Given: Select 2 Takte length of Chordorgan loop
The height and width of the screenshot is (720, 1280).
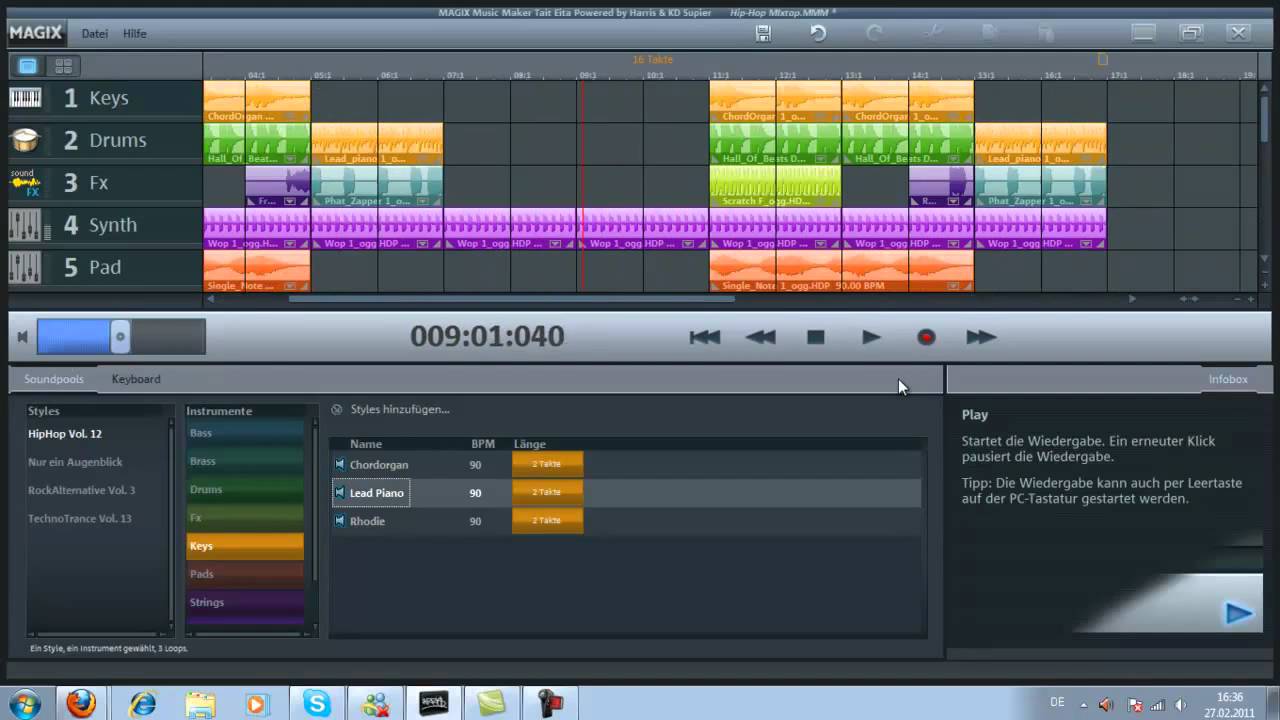Looking at the screenshot, I should pyautogui.click(x=547, y=464).
